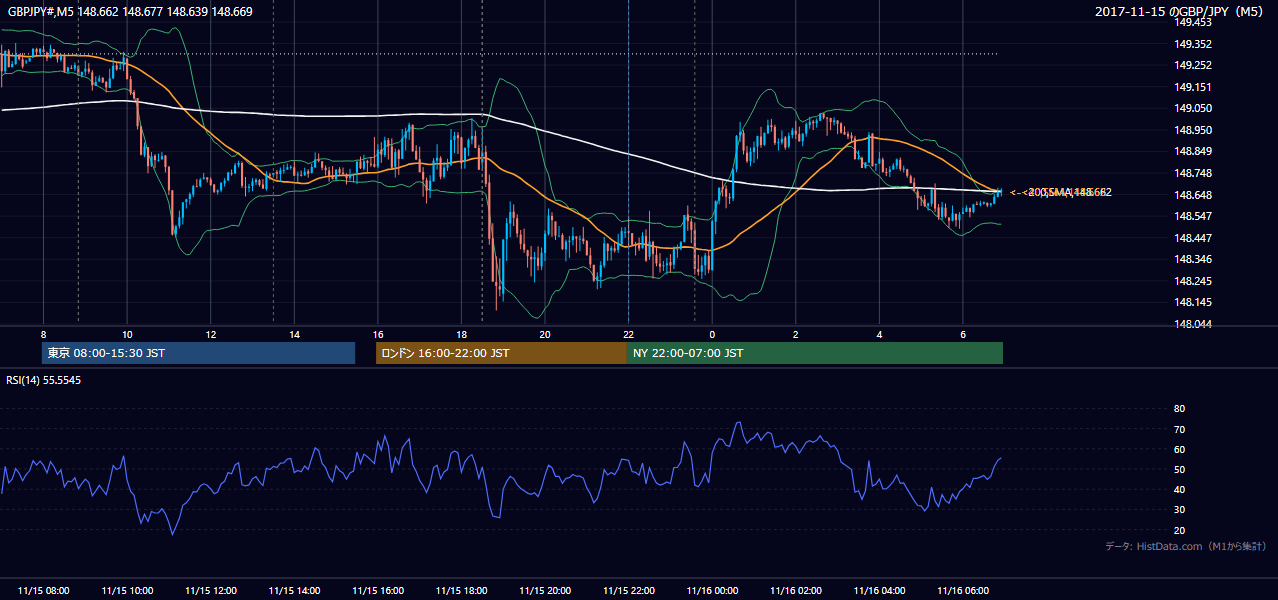The image size is (1278, 600).
Task: Click the 148.950 price axis label
Action: tap(1193, 130)
